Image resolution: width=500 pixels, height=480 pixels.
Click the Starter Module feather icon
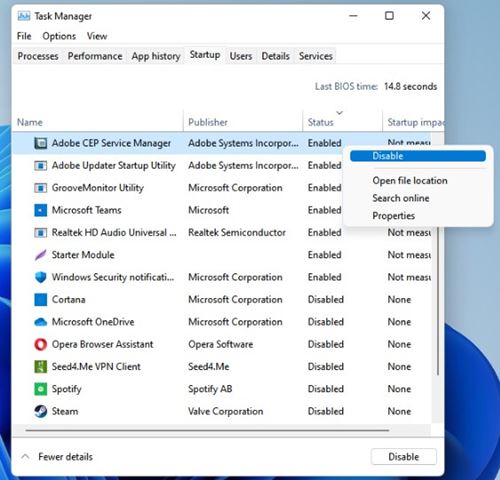point(41,255)
